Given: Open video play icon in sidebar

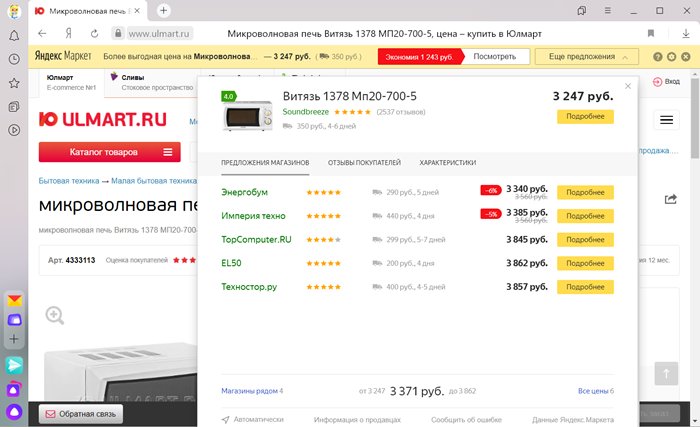Looking at the screenshot, I should click(14, 130).
